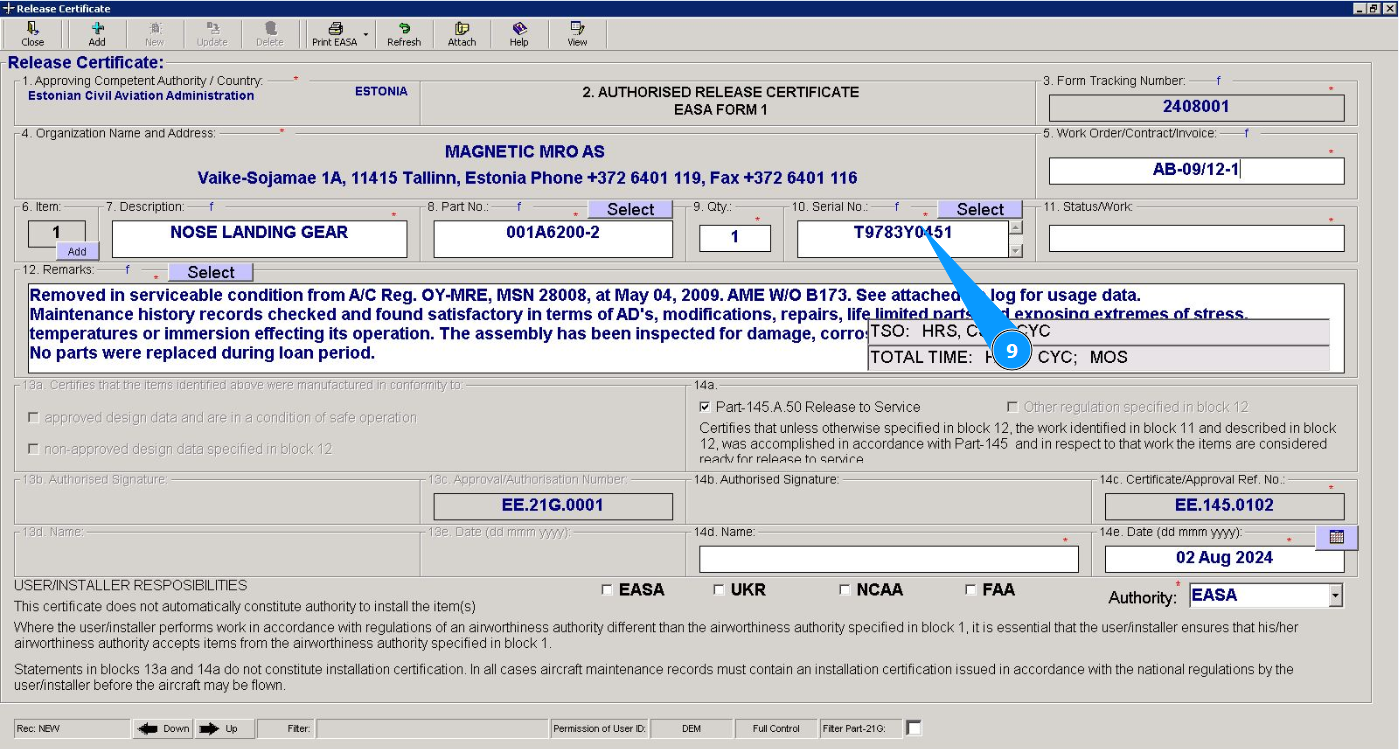This screenshot has width=1399, height=749.
Task: Click the Add button under Item
Action: pyautogui.click(x=77, y=252)
